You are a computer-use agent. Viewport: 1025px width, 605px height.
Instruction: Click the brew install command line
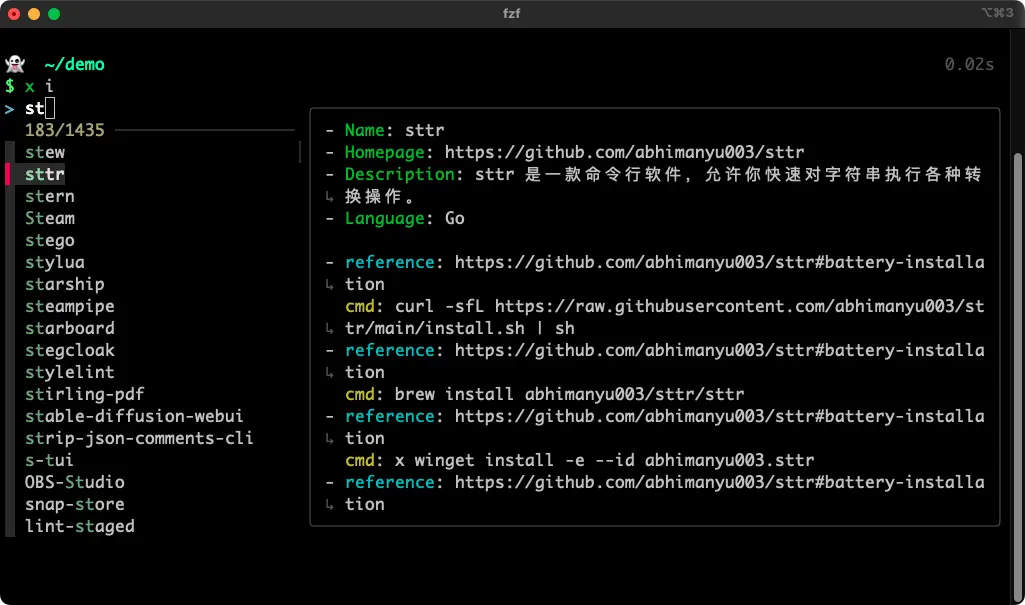(569, 394)
